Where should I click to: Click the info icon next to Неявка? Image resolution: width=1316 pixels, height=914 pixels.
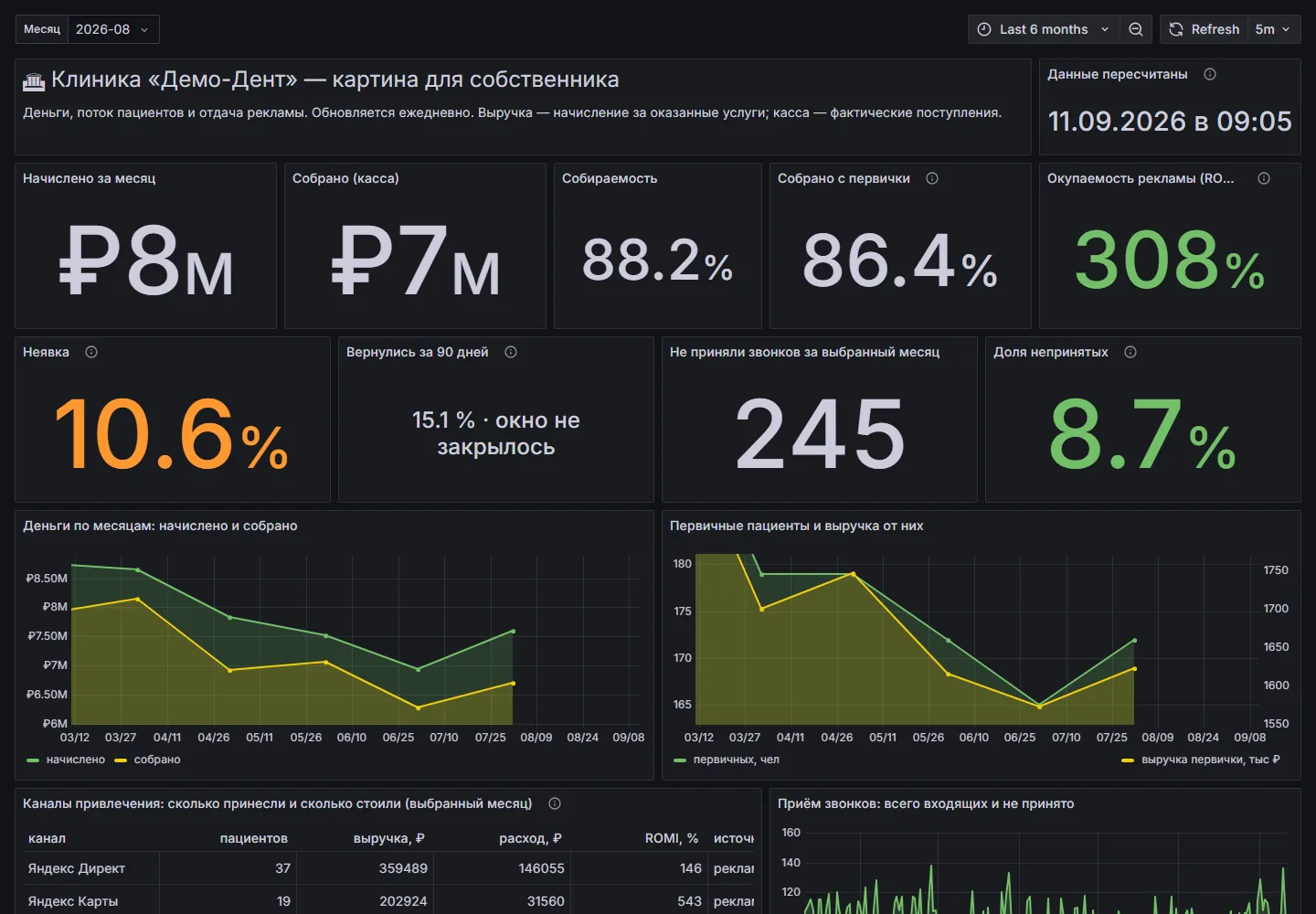click(91, 352)
